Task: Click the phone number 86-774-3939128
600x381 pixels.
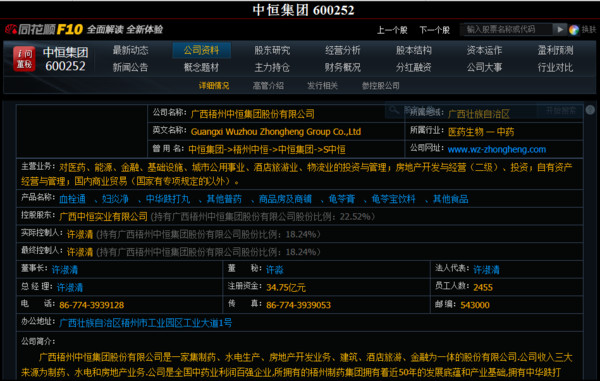Action: coord(91,305)
